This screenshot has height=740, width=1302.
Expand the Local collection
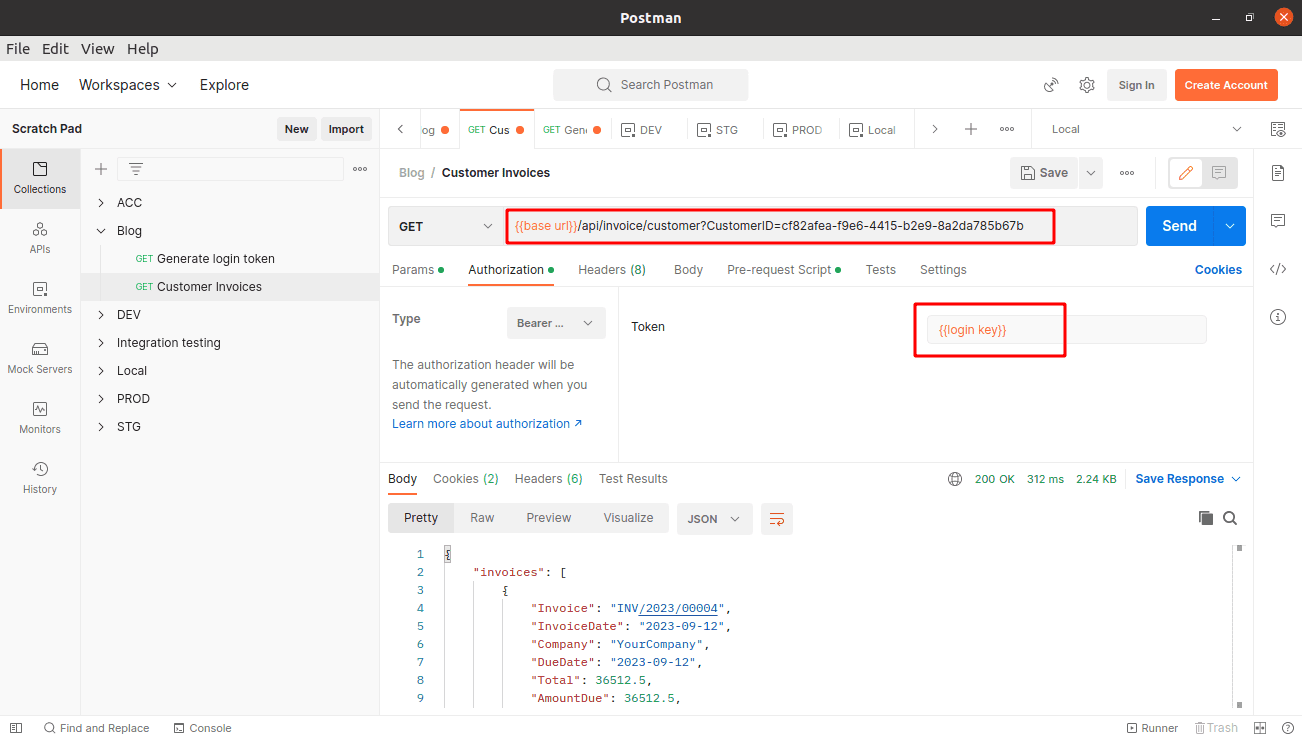pyautogui.click(x=101, y=371)
